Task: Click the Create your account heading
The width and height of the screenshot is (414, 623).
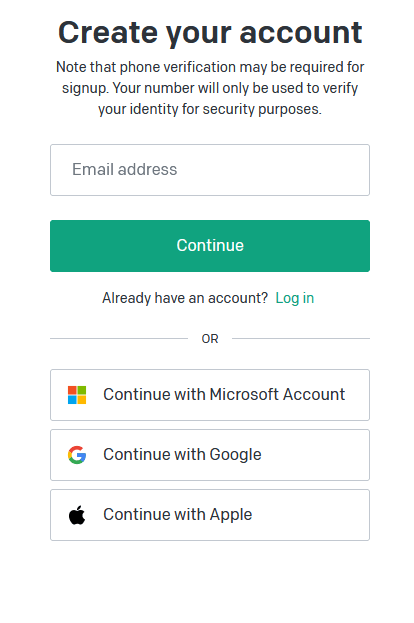Action: (x=210, y=33)
